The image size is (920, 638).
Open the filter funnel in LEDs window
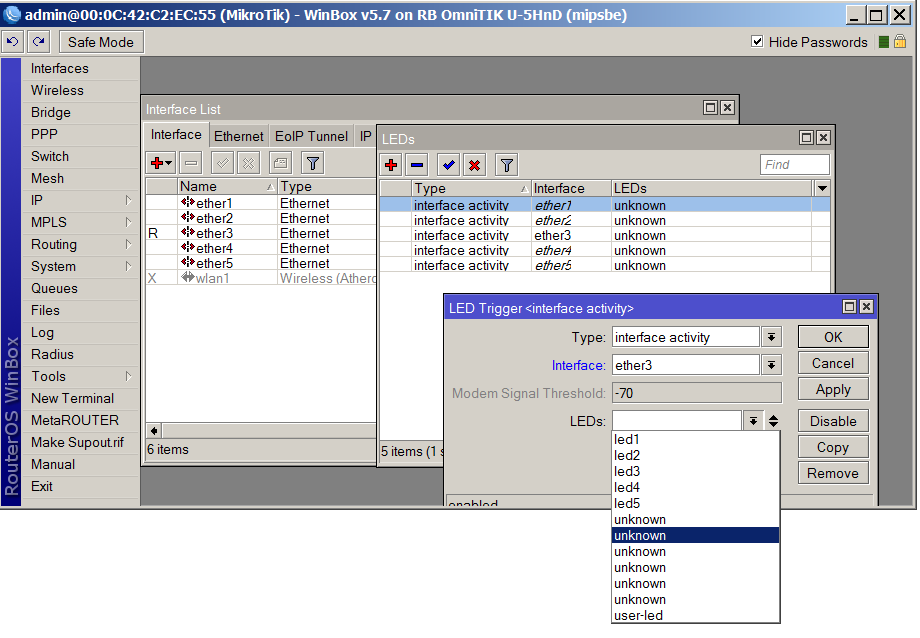click(x=507, y=165)
